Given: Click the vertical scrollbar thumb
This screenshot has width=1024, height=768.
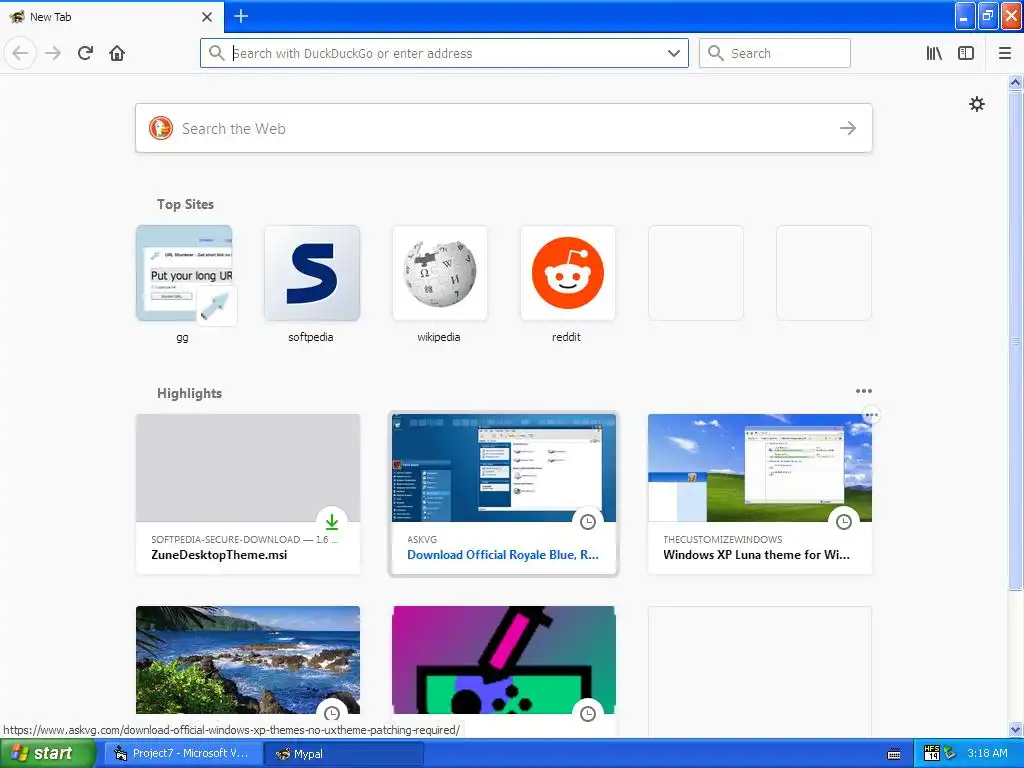Looking at the screenshot, I should [x=1015, y=340].
